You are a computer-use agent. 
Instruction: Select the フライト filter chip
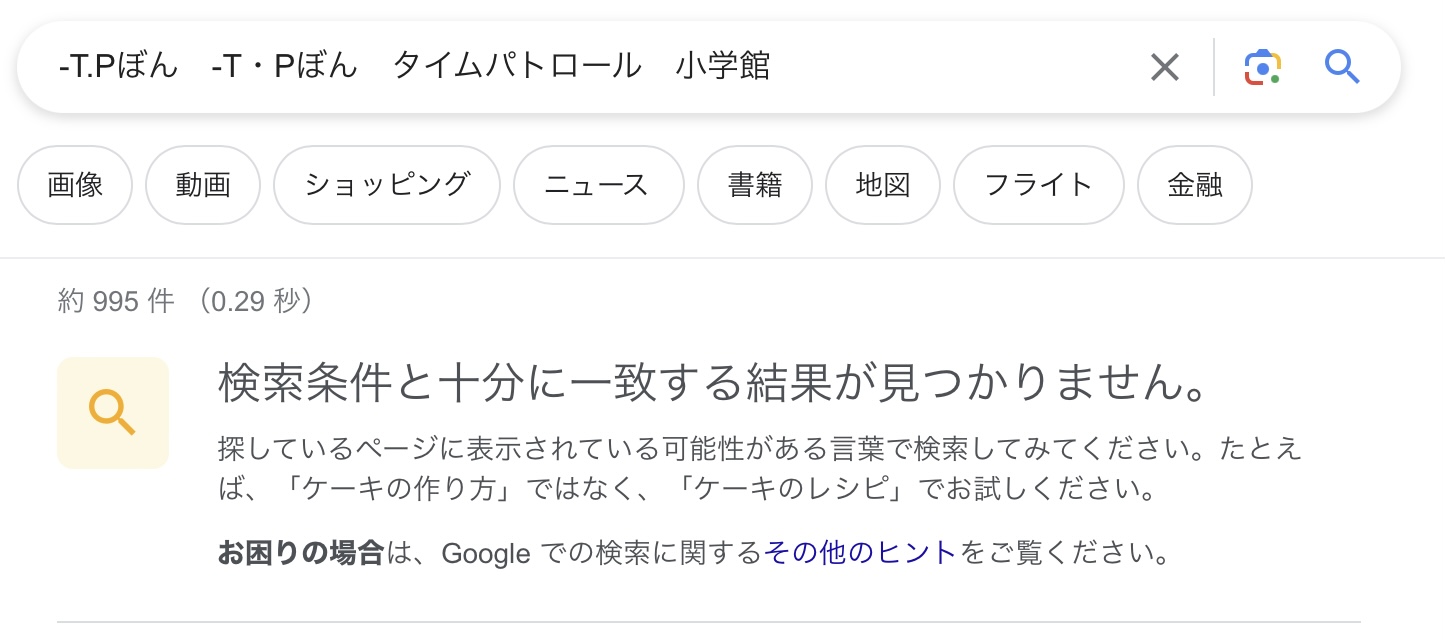click(x=1039, y=185)
